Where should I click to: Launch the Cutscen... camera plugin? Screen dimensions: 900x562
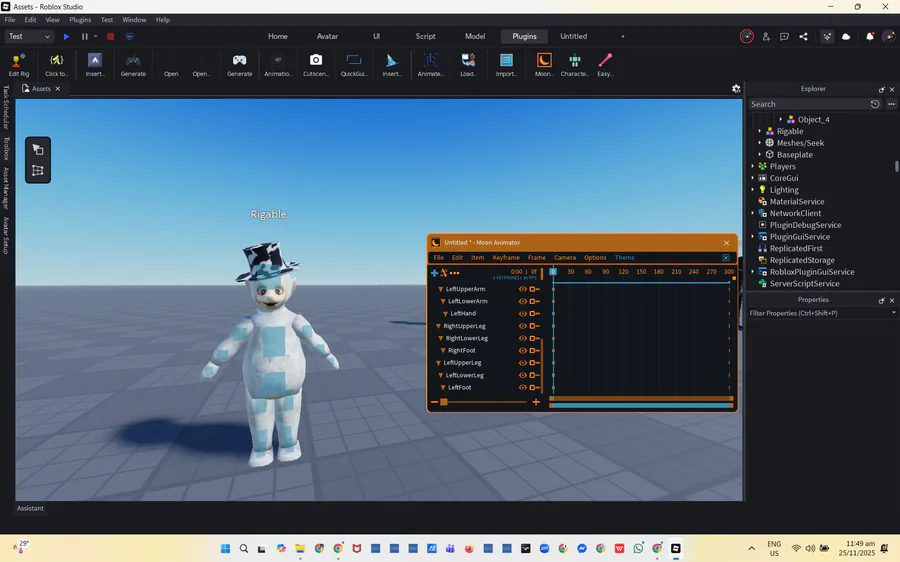(316, 64)
